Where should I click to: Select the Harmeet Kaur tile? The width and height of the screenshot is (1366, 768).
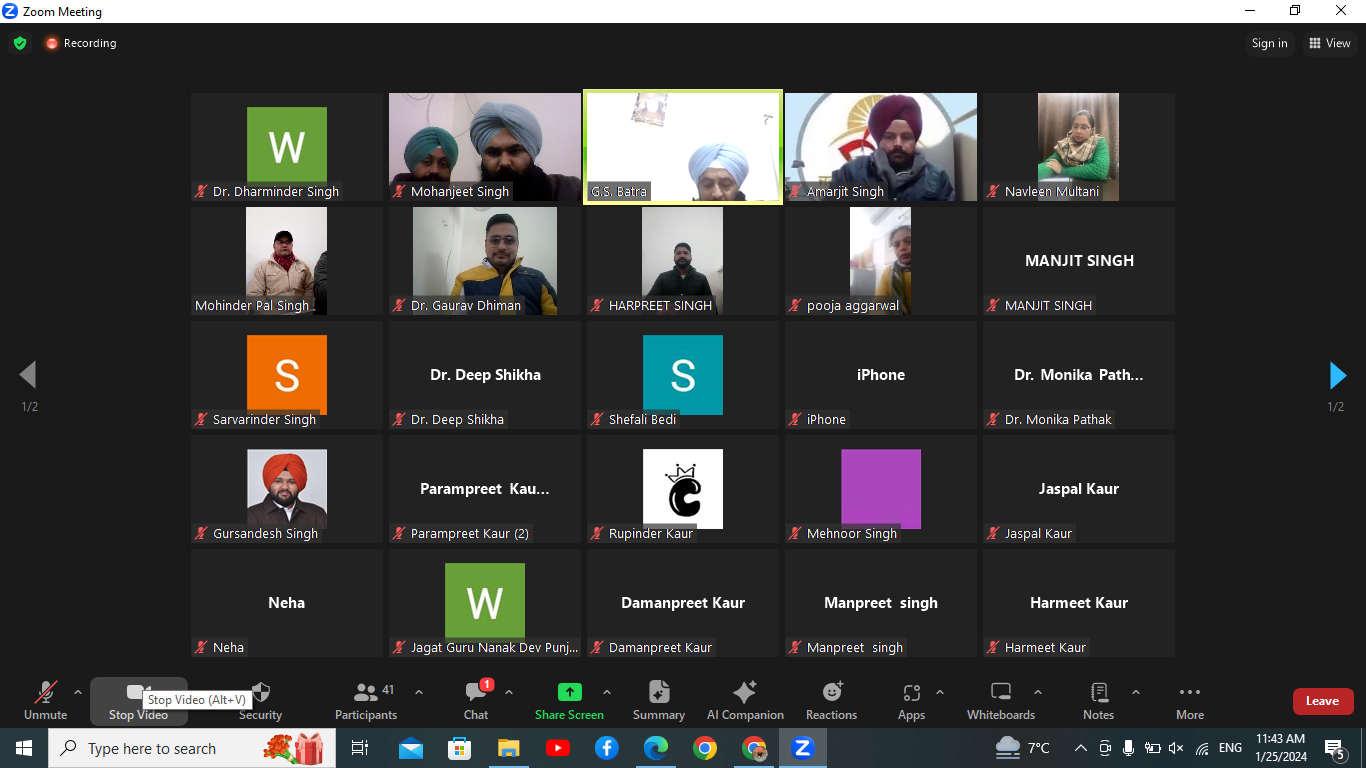1079,603
